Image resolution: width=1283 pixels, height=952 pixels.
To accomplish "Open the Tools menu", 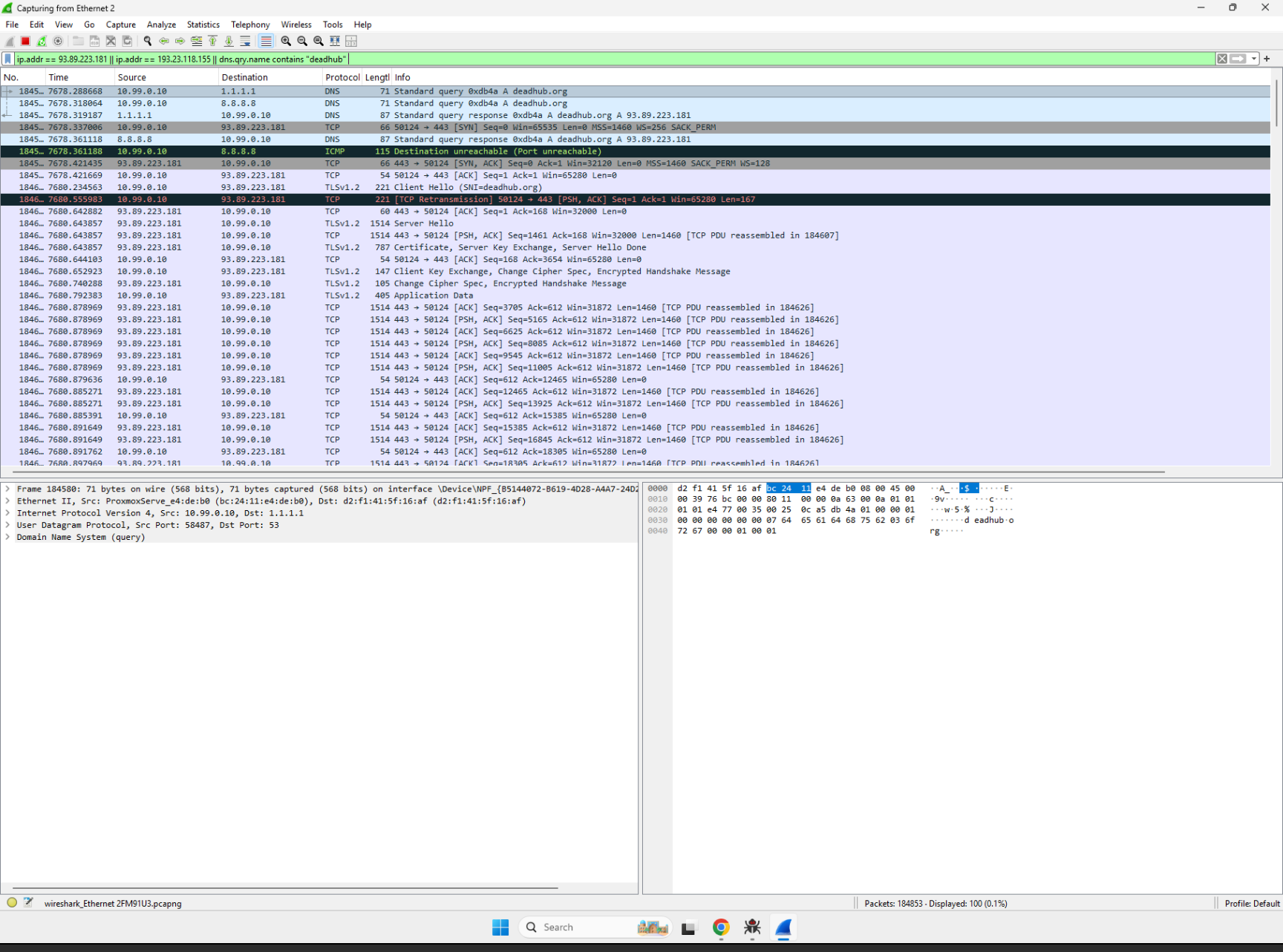I will (x=333, y=25).
